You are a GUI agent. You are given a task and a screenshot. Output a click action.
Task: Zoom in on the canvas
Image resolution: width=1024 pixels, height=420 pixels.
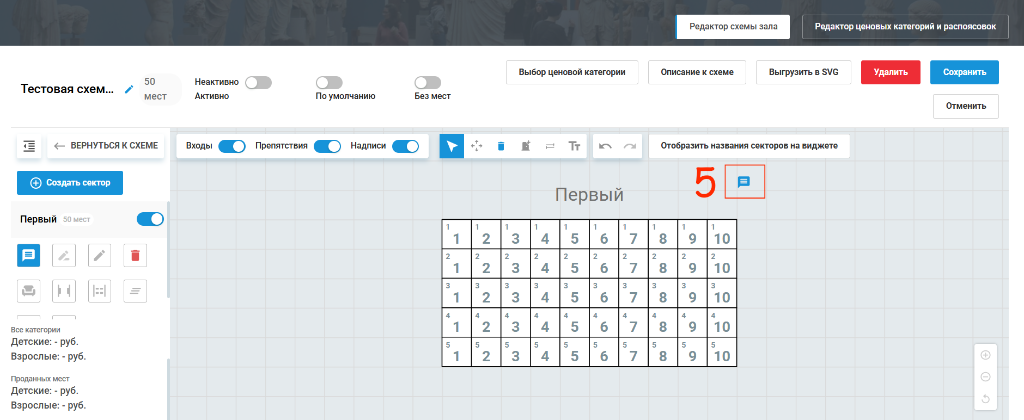[985, 355]
